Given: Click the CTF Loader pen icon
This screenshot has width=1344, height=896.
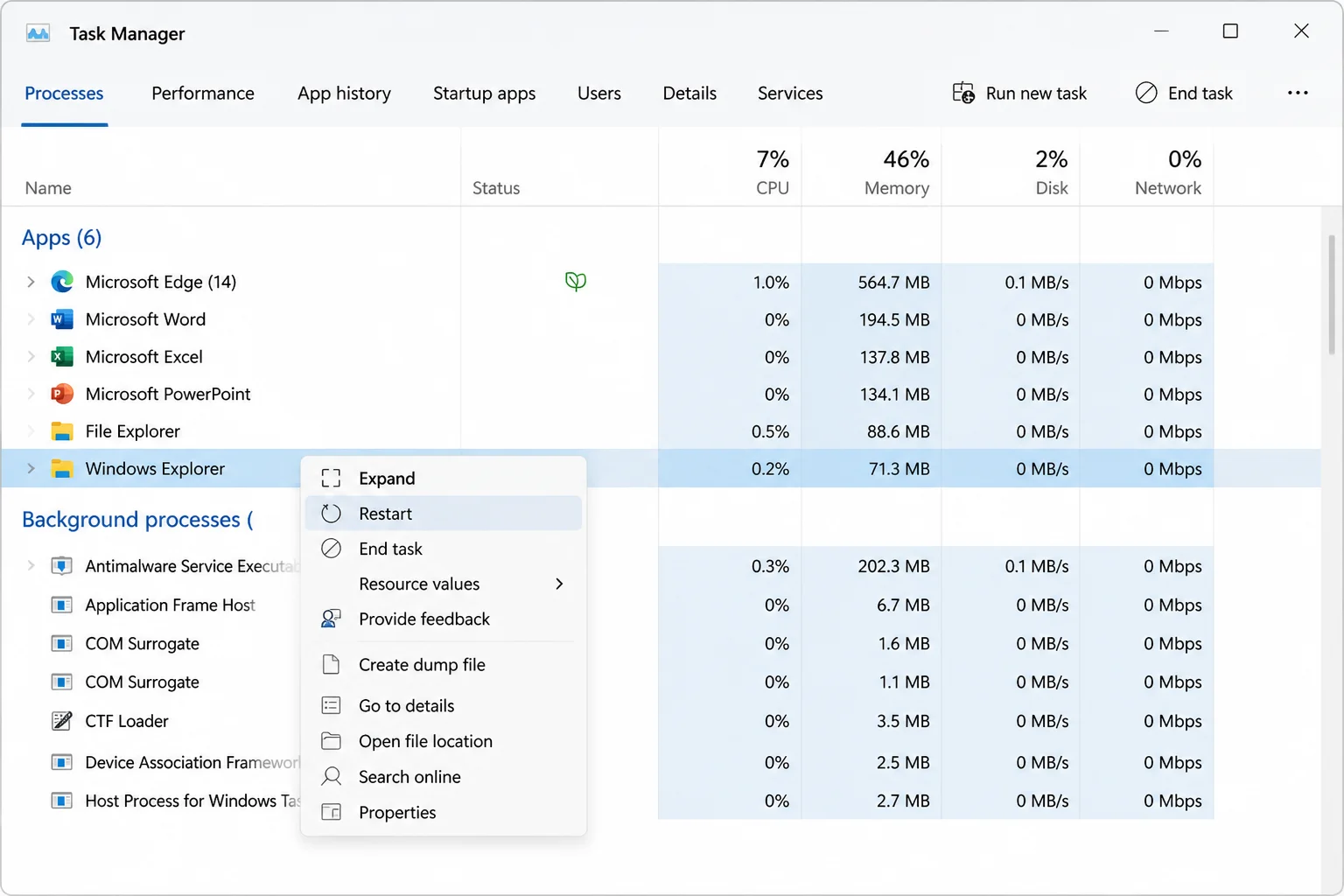Looking at the screenshot, I should point(62,721).
